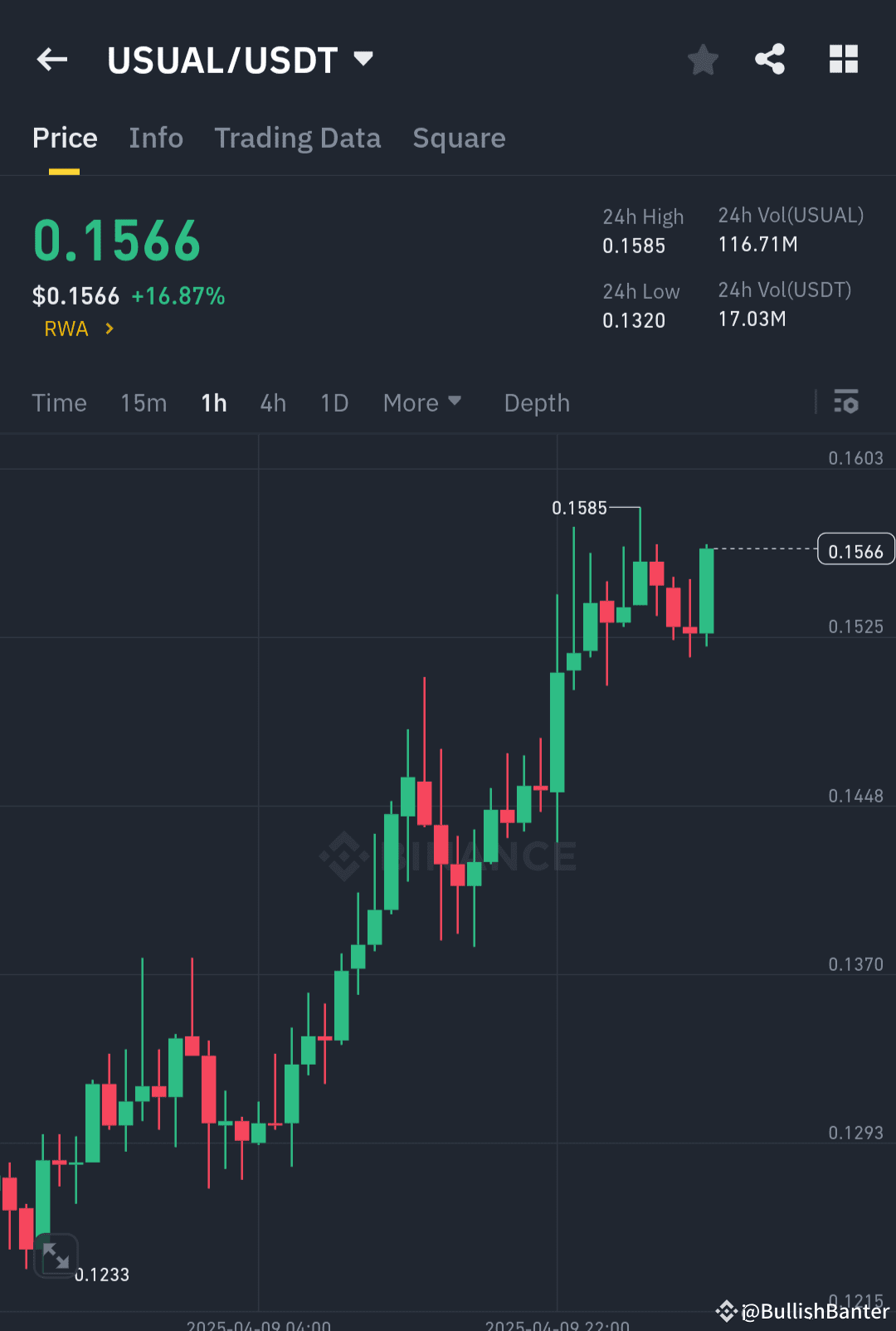Screen dimensions: 896x1331
Task: Tap the BullishBanter Binance badge icon
Action: coord(725,1311)
